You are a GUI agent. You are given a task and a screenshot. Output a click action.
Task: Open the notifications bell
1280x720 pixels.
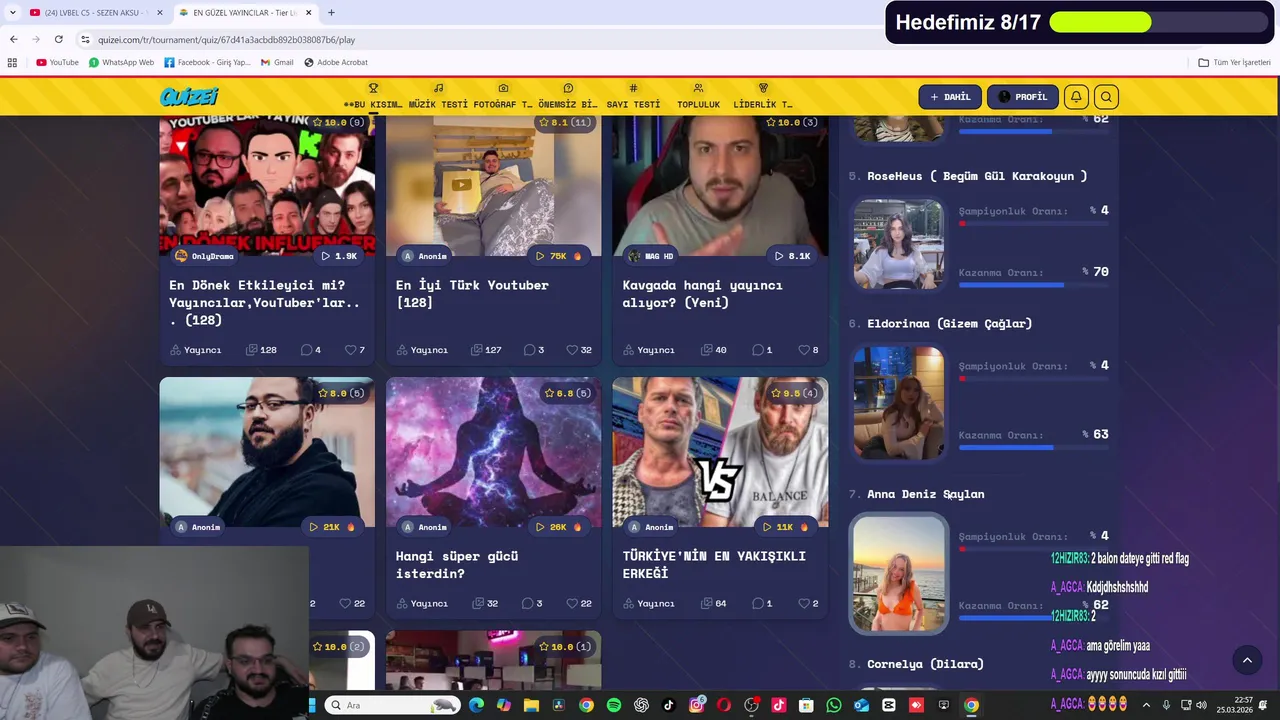tap(1076, 97)
